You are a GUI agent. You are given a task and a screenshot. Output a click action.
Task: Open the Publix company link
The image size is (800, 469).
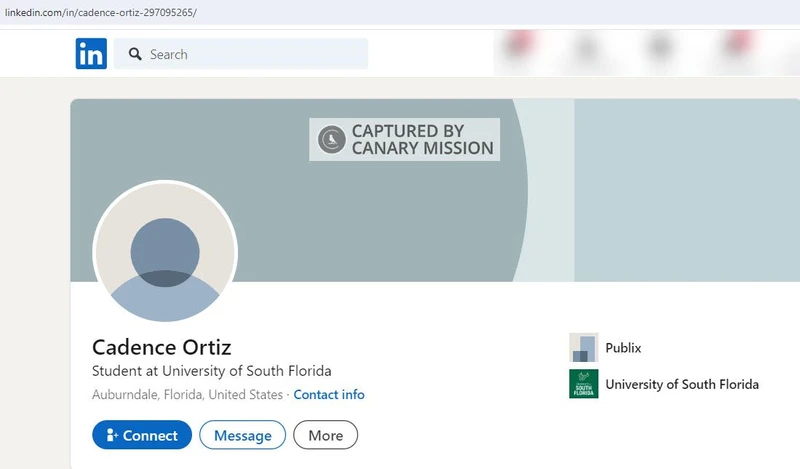pyautogui.click(x=623, y=348)
